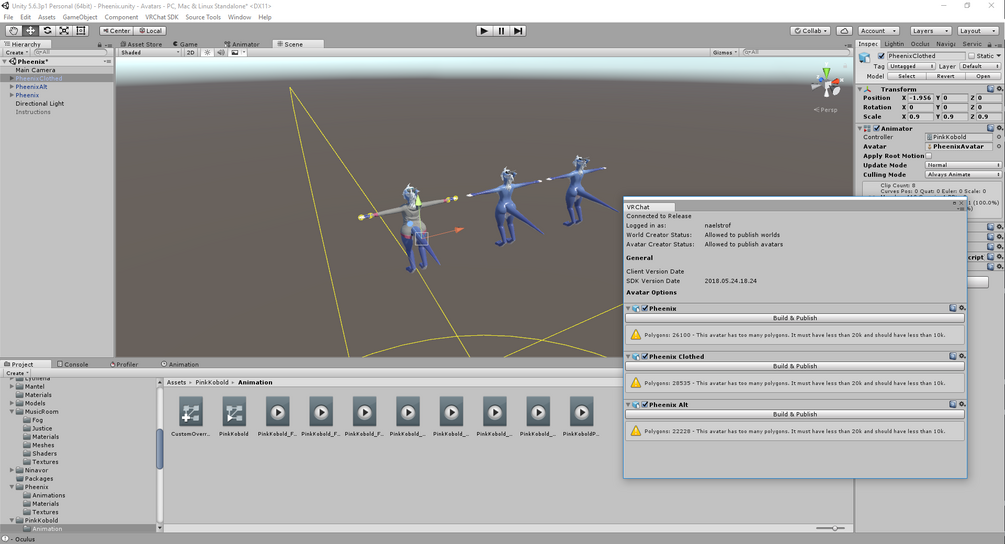Click the Play button
The image size is (1005, 544).
[x=485, y=31]
